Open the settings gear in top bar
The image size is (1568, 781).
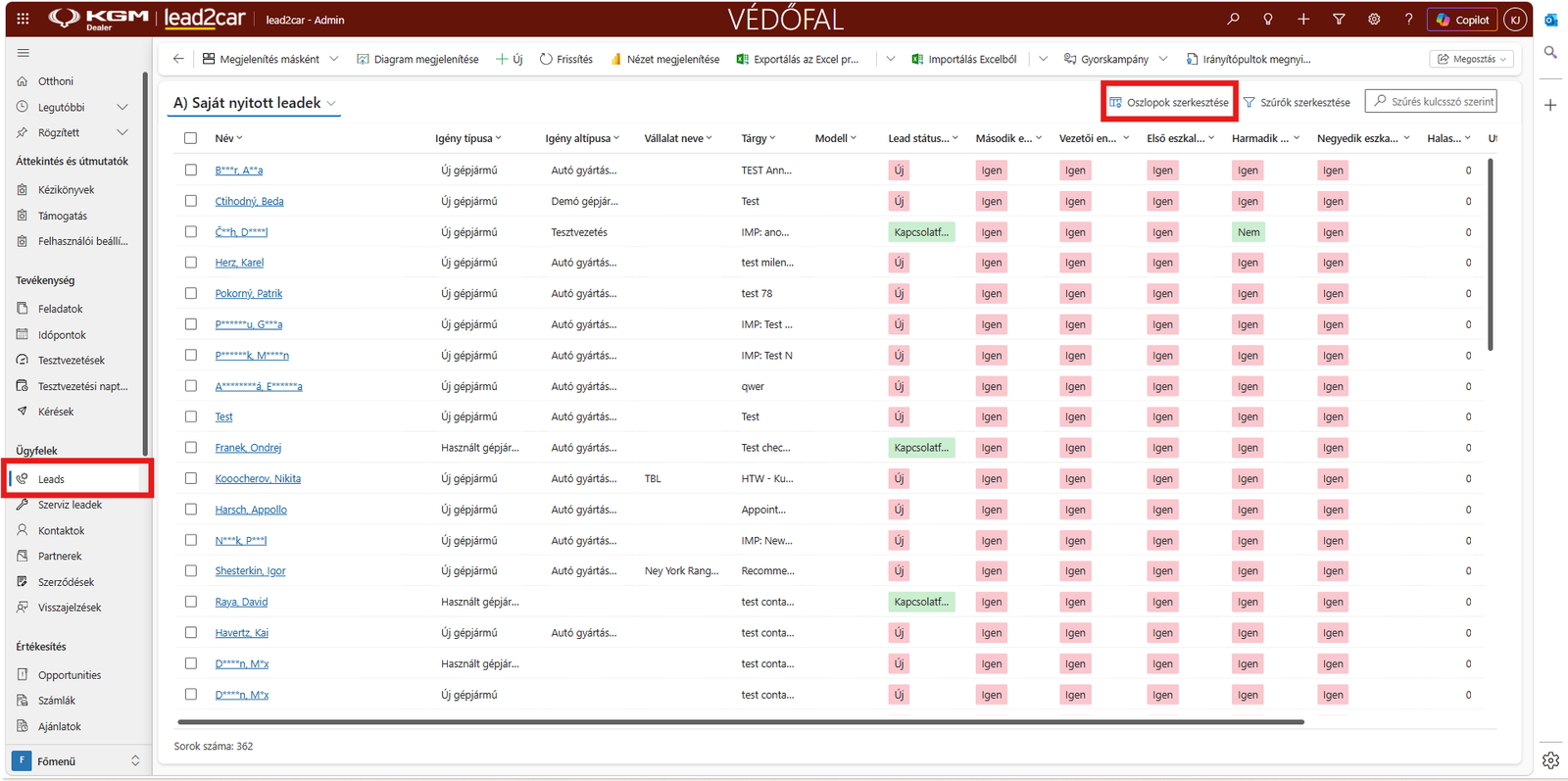coord(1374,19)
